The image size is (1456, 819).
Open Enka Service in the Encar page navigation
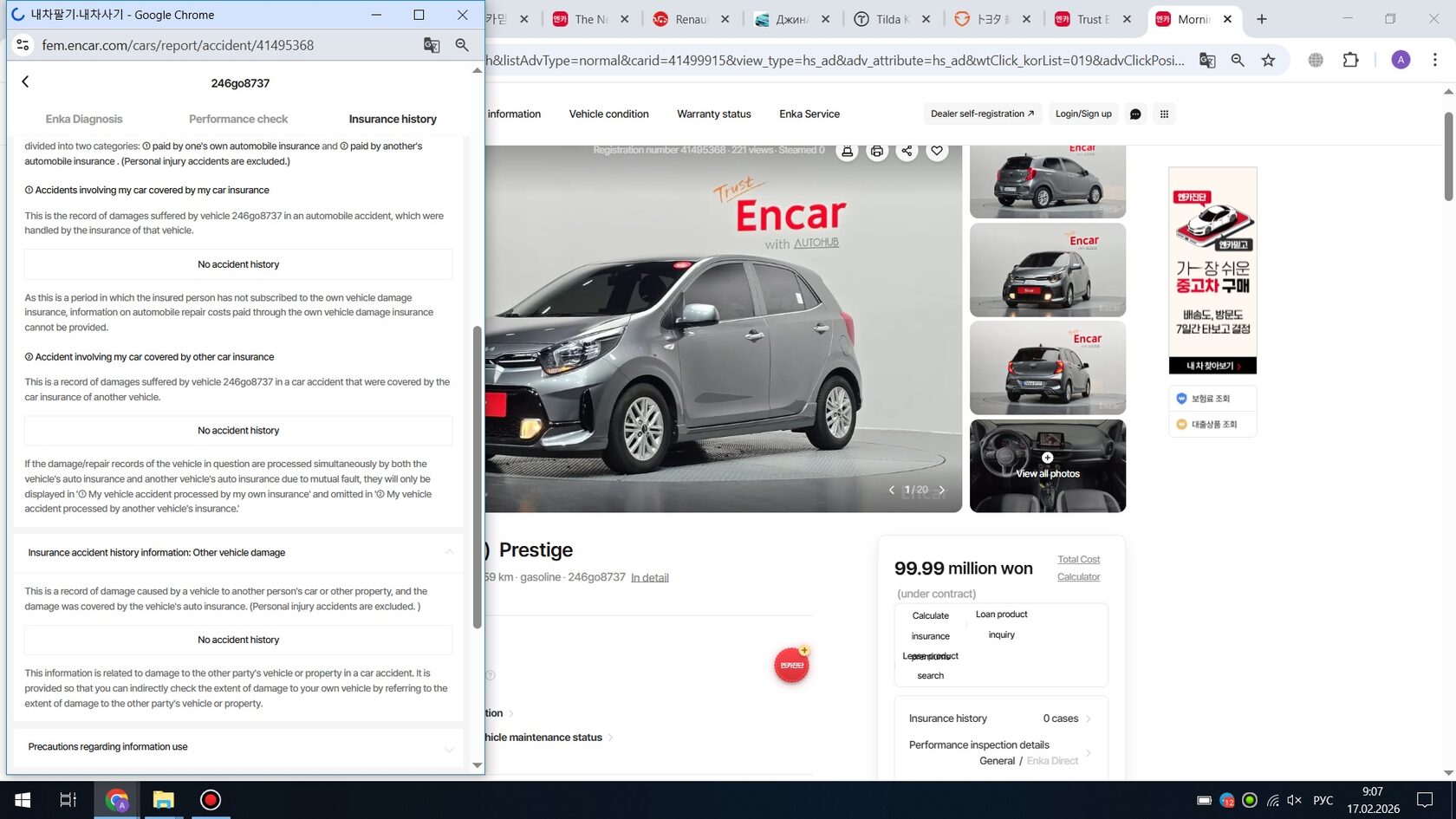pyautogui.click(x=809, y=114)
